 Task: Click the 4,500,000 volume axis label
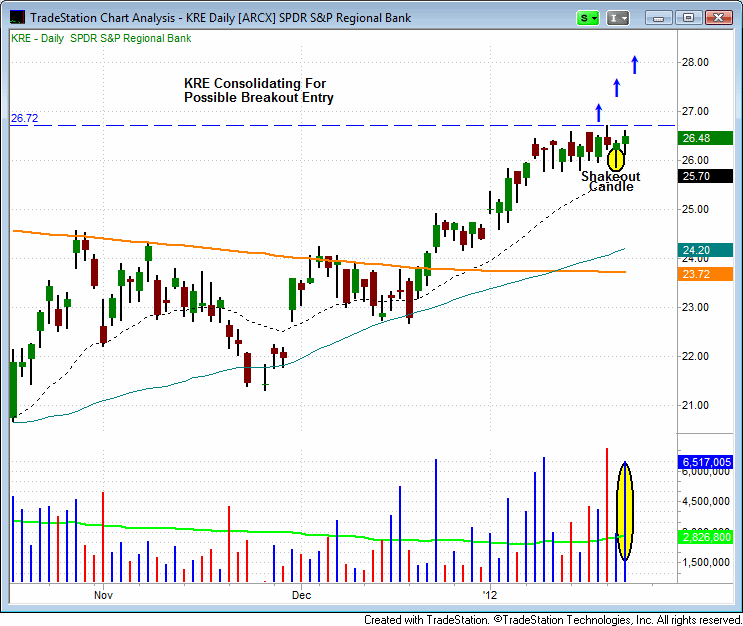coord(706,501)
